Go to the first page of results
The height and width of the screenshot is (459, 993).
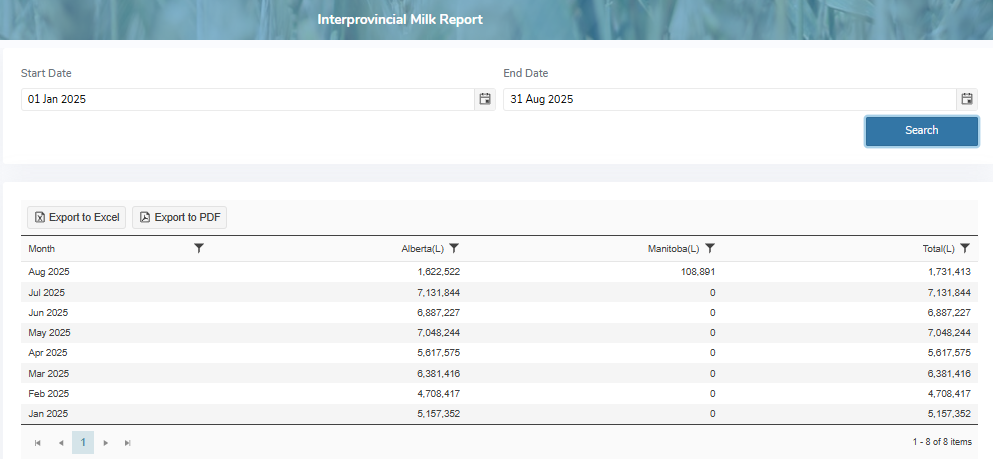pyautogui.click(x=38, y=442)
